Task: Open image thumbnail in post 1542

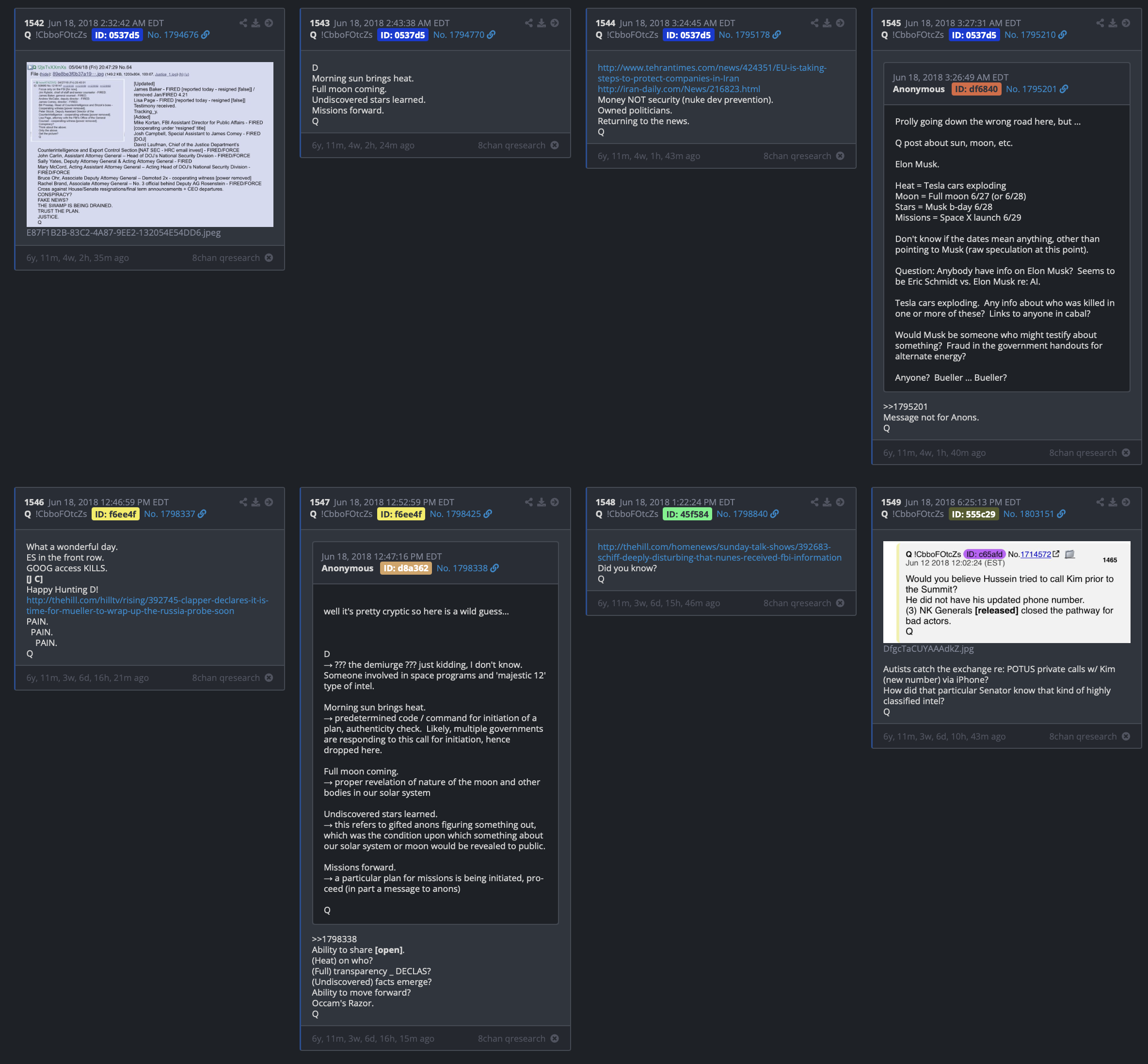Action: tap(150, 145)
